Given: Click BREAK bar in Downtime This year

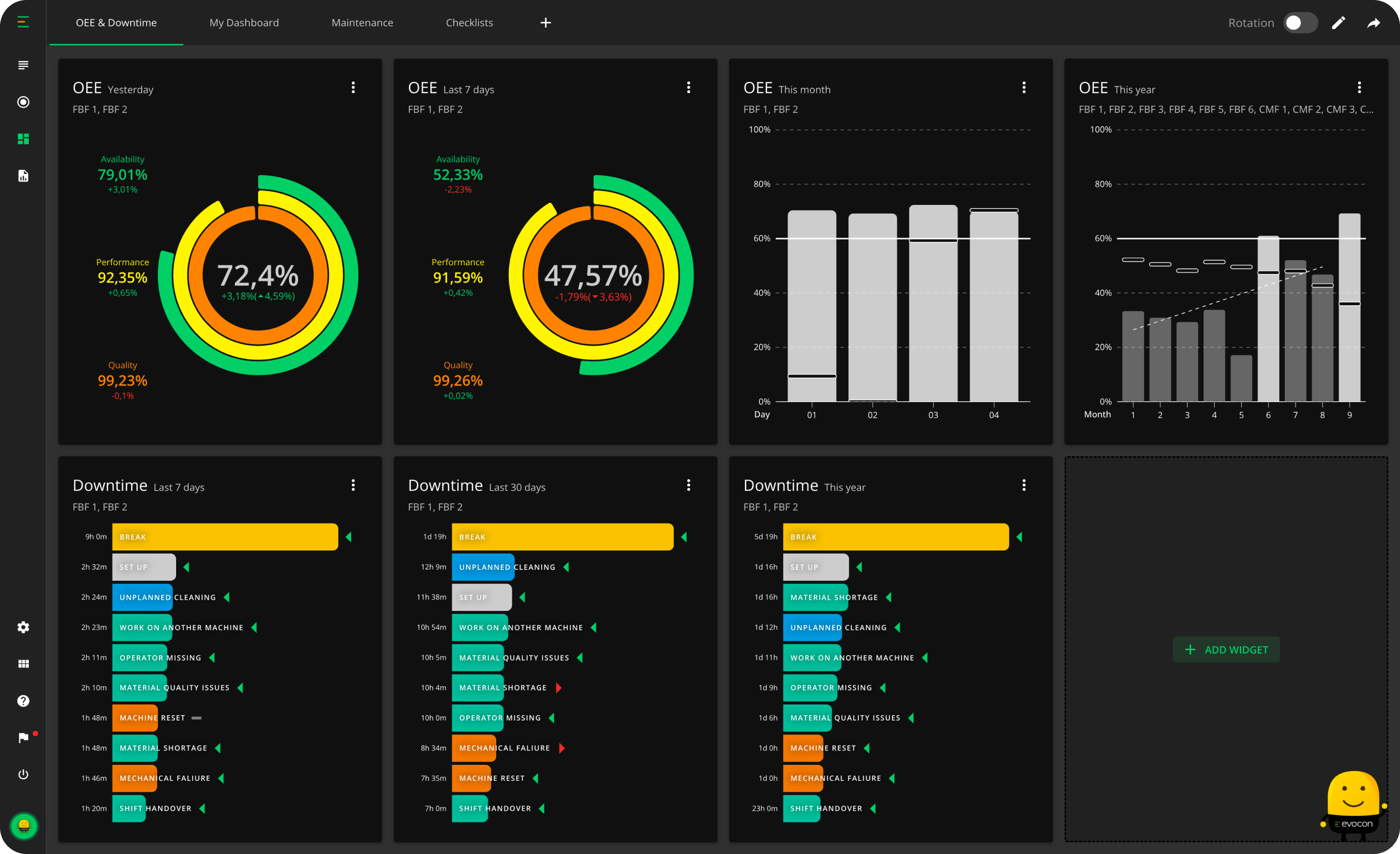Looking at the screenshot, I should point(896,537).
